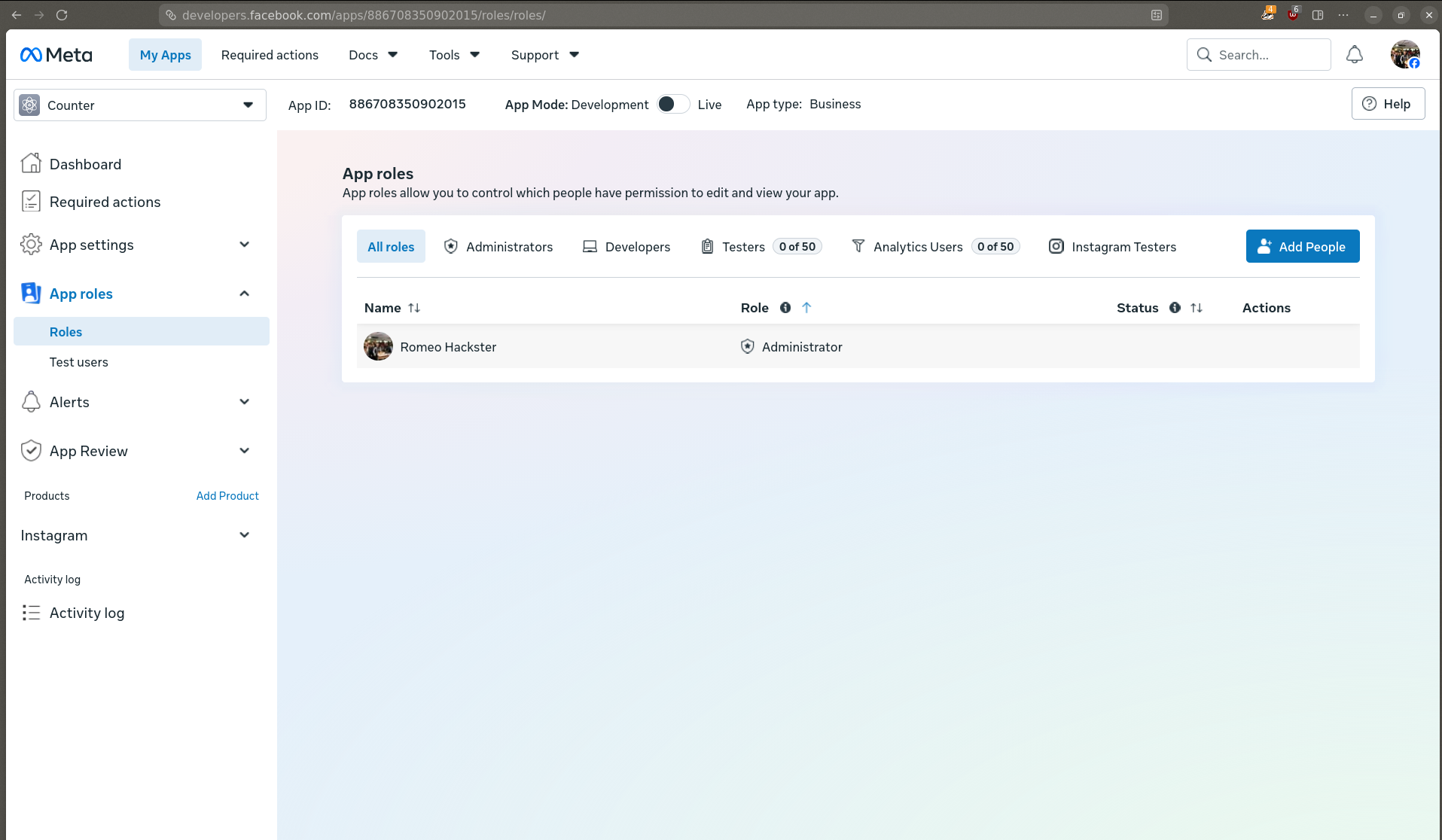Open the browser reader view icon
The height and width of the screenshot is (840, 1442).
click(x=1157, y=15)
